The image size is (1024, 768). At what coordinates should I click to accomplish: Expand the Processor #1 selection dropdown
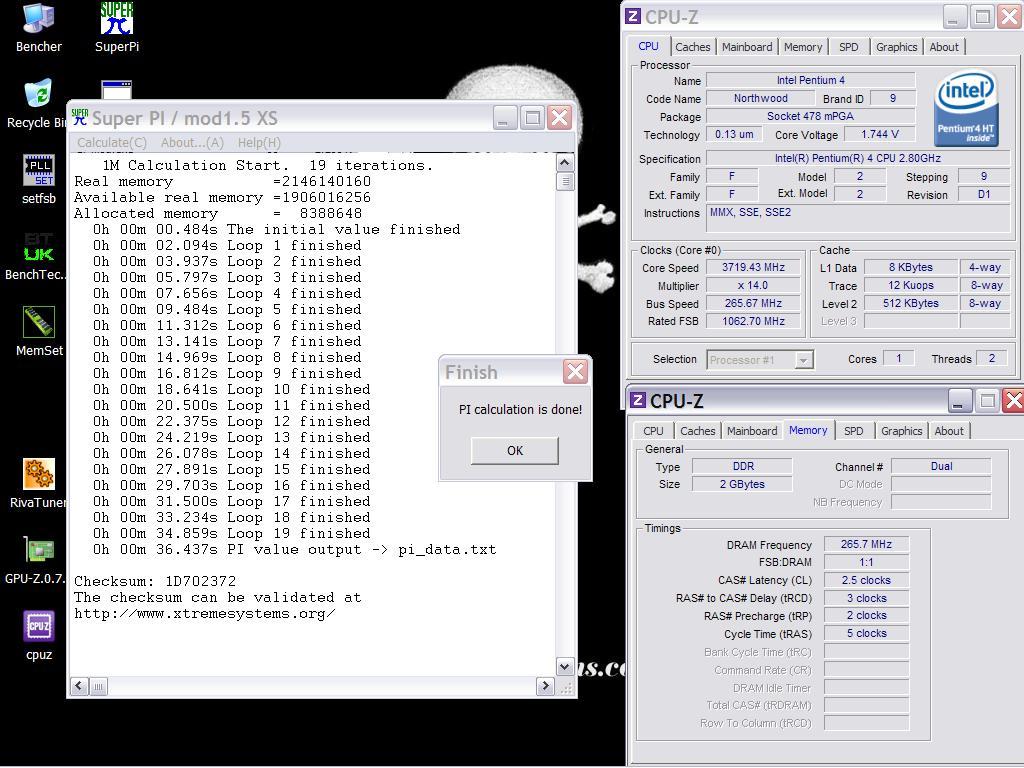(804, 360)
